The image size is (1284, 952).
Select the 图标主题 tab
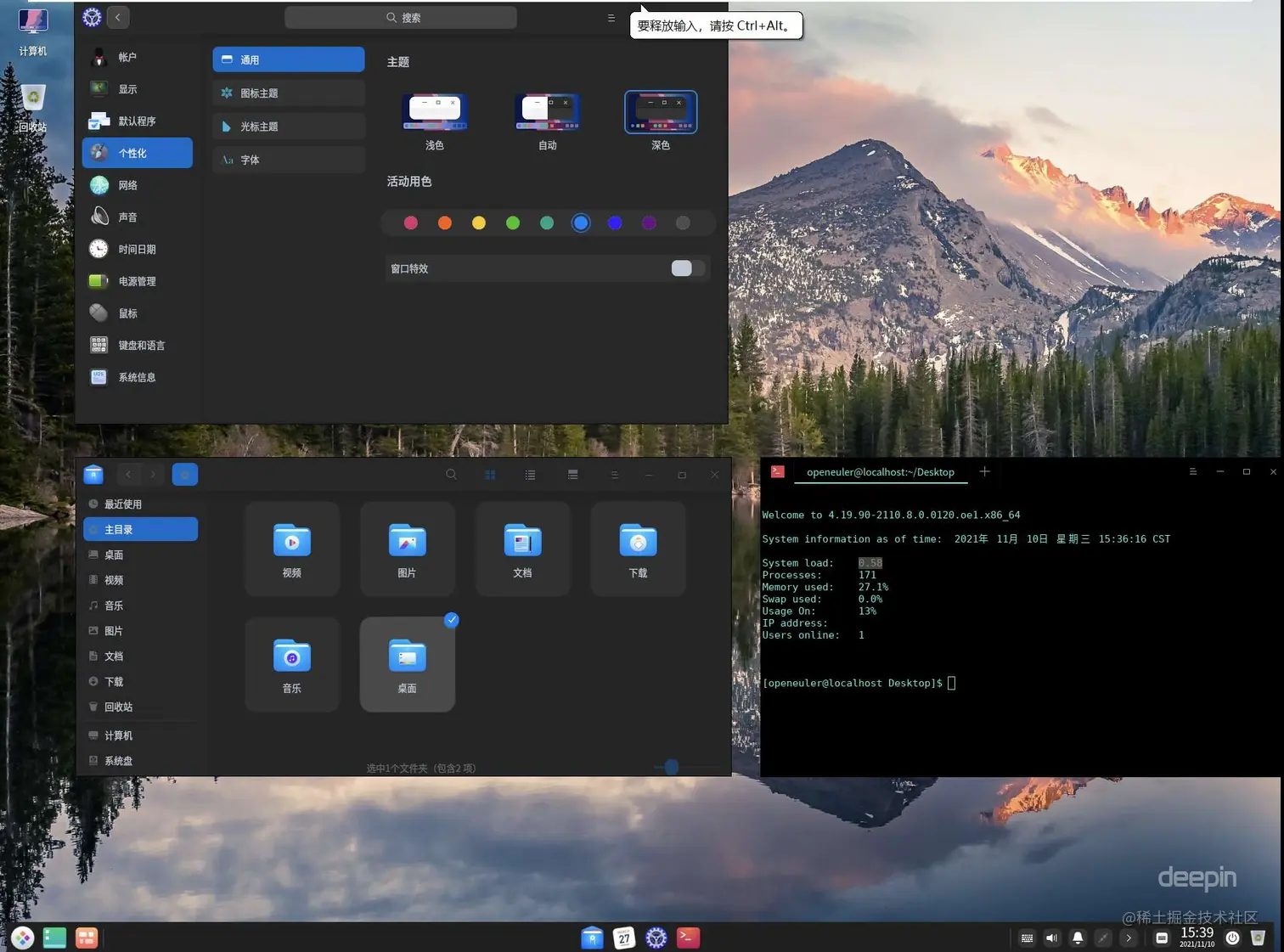[x=289, y=93]
